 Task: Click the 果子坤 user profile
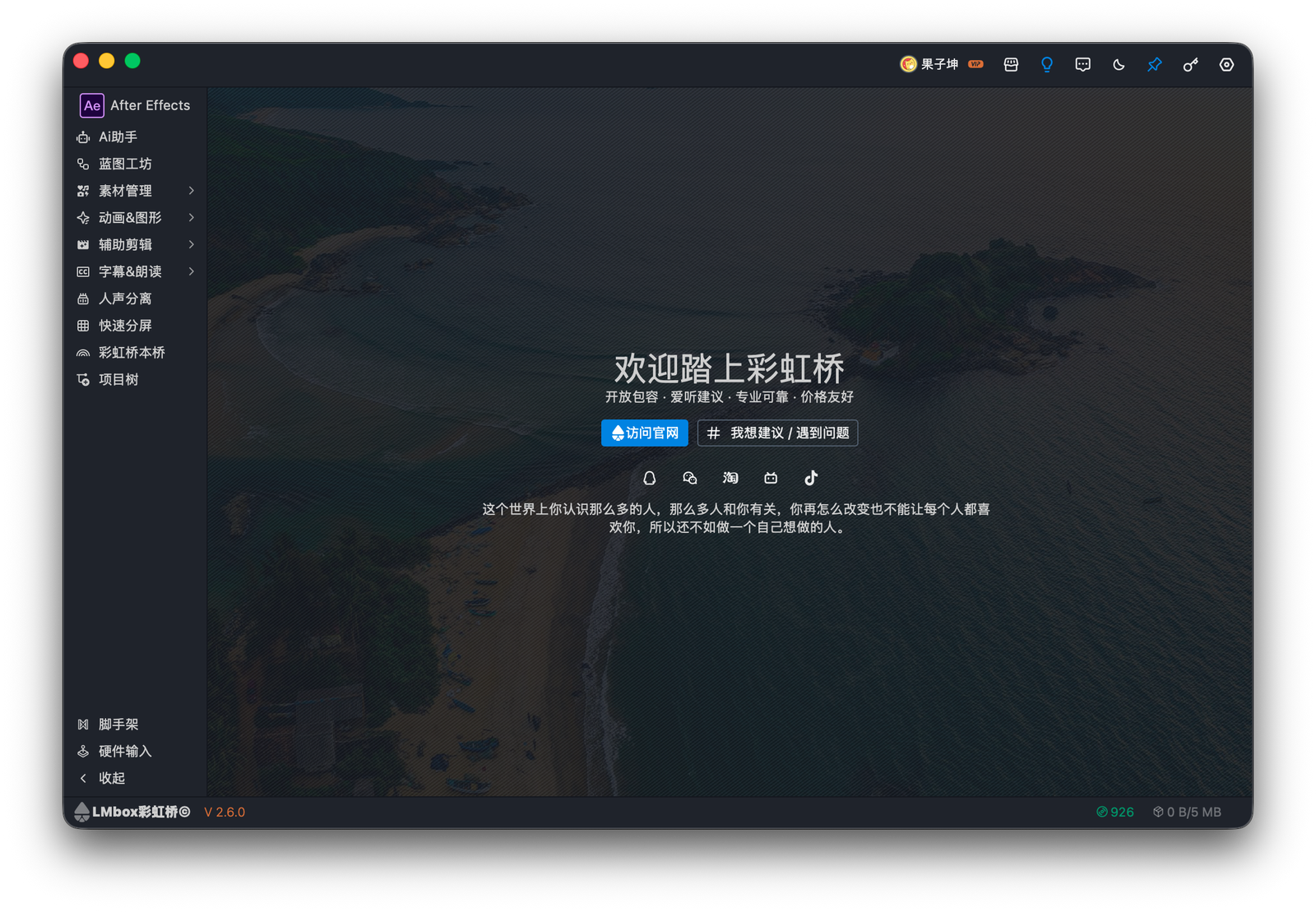(x=929, y=64)
